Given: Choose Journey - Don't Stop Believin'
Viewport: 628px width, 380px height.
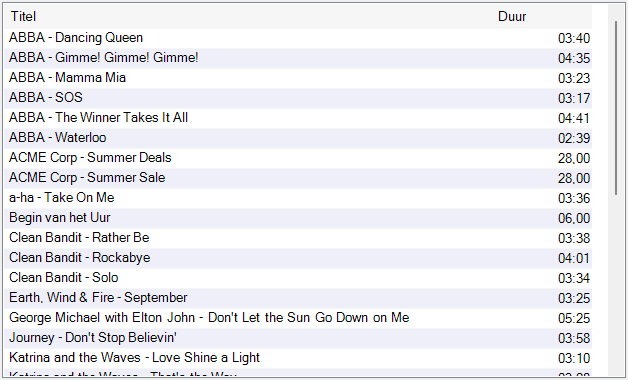Looking at the screenshot, I should (x=298, y=339).
